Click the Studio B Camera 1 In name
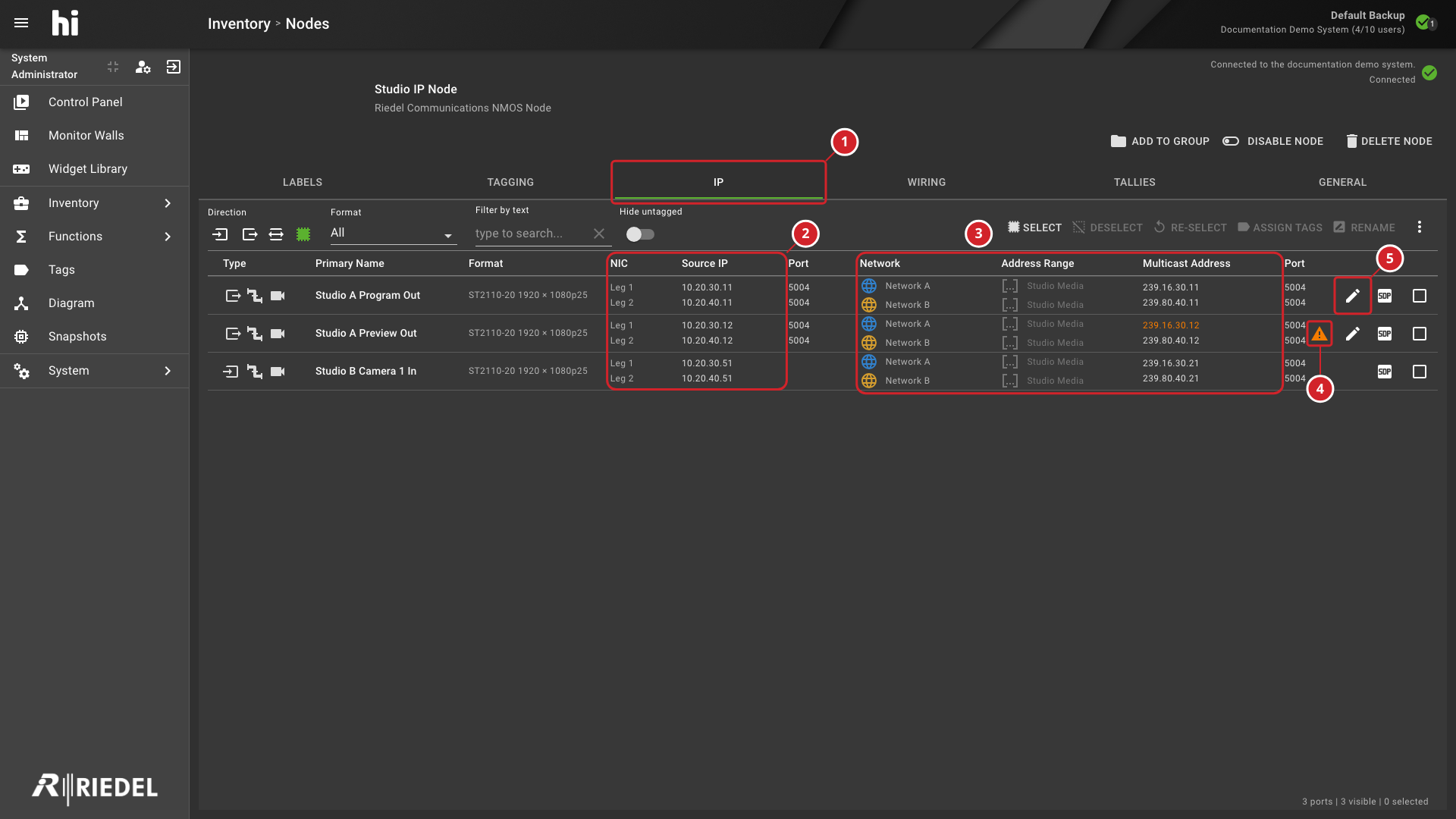 [366, 371]
